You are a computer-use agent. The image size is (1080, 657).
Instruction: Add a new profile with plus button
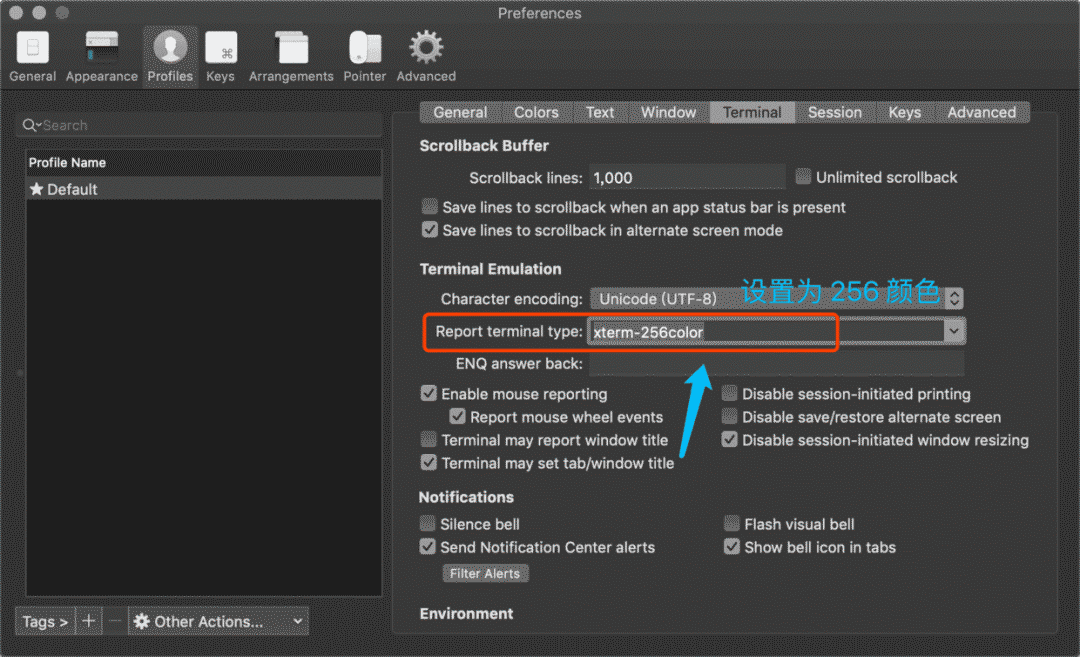pyautogui.click(x=88, y=621)
